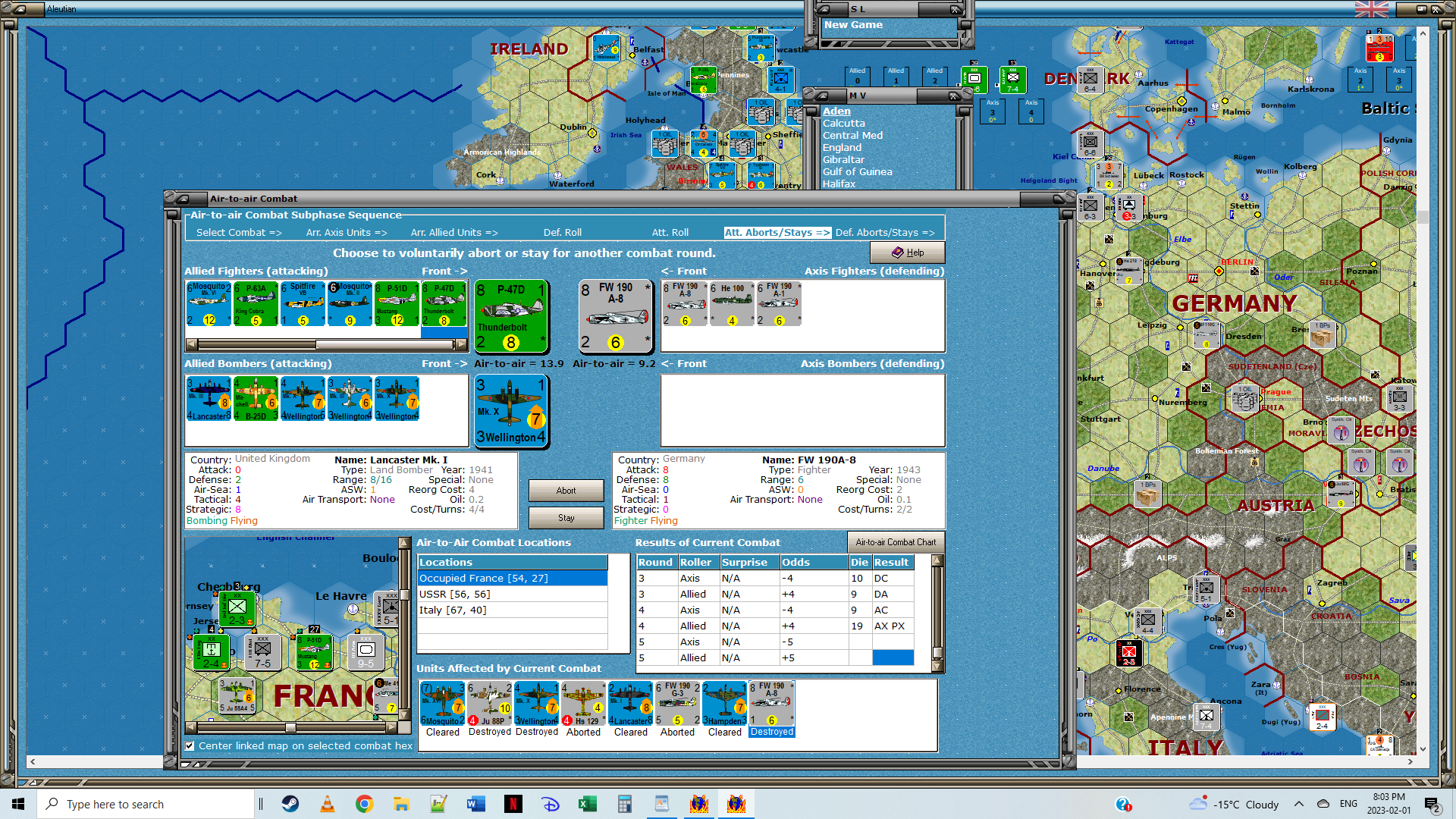The image size is (1456, 819).
Task: Open Google Chrome from the taskbar
Action: [365, 804]
